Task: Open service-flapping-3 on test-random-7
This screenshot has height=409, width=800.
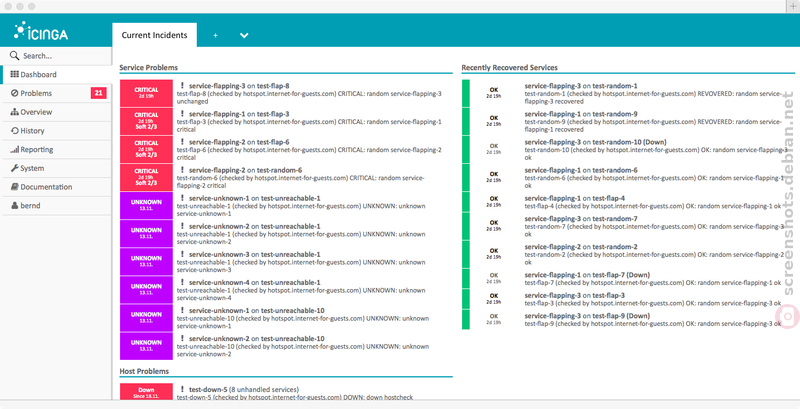Action: click(581, 218)
